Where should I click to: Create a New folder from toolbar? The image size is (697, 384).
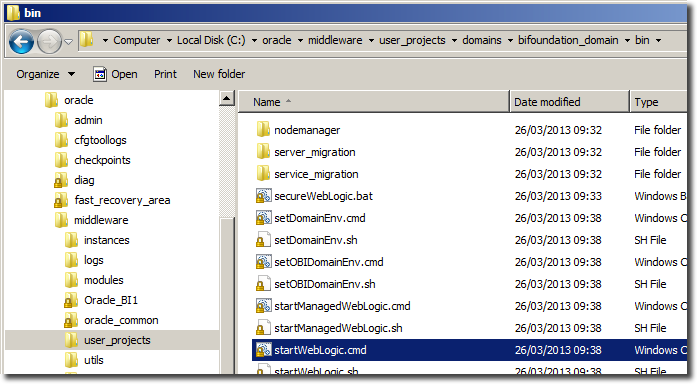pyautogui.click(x=219, y=74)
